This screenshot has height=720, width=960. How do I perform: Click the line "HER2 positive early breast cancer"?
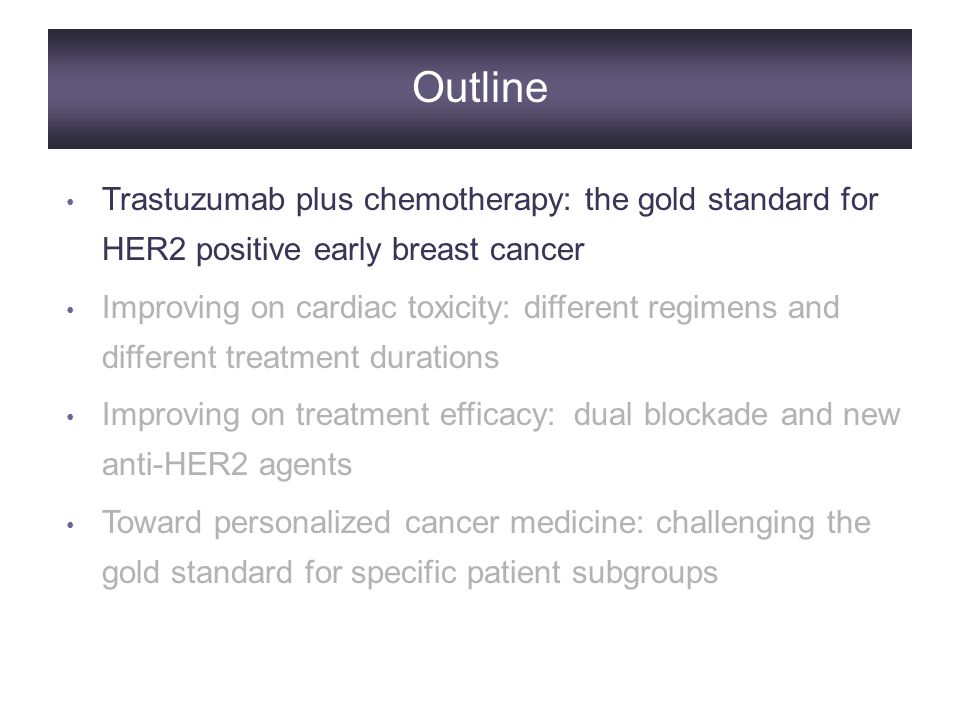pos(343,250)
